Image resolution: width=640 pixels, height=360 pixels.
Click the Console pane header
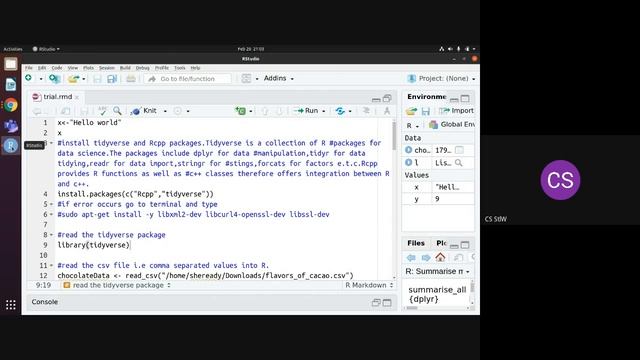click(212, 302)
